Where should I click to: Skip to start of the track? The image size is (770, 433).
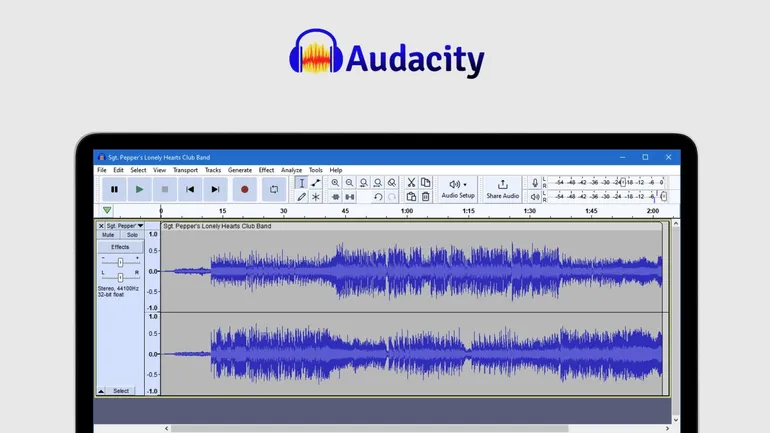[x=190, y=189]
